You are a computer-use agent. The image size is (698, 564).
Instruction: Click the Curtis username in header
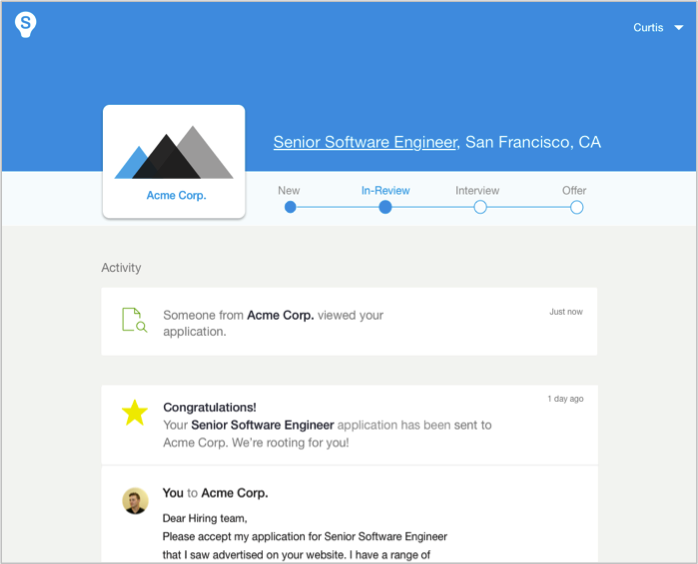pos(648,28)
